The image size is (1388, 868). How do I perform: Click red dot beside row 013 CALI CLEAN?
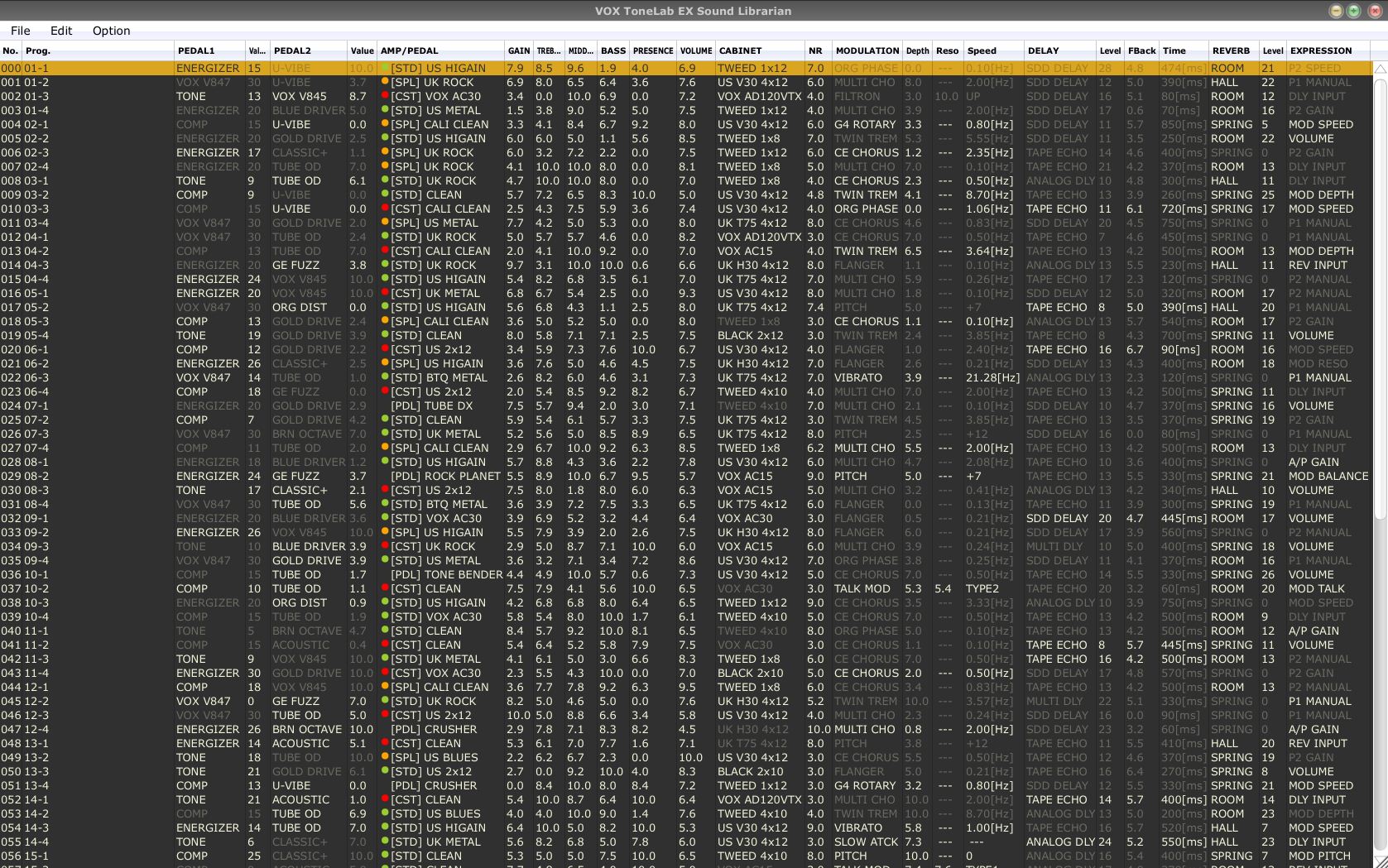[x=385, y=251]
